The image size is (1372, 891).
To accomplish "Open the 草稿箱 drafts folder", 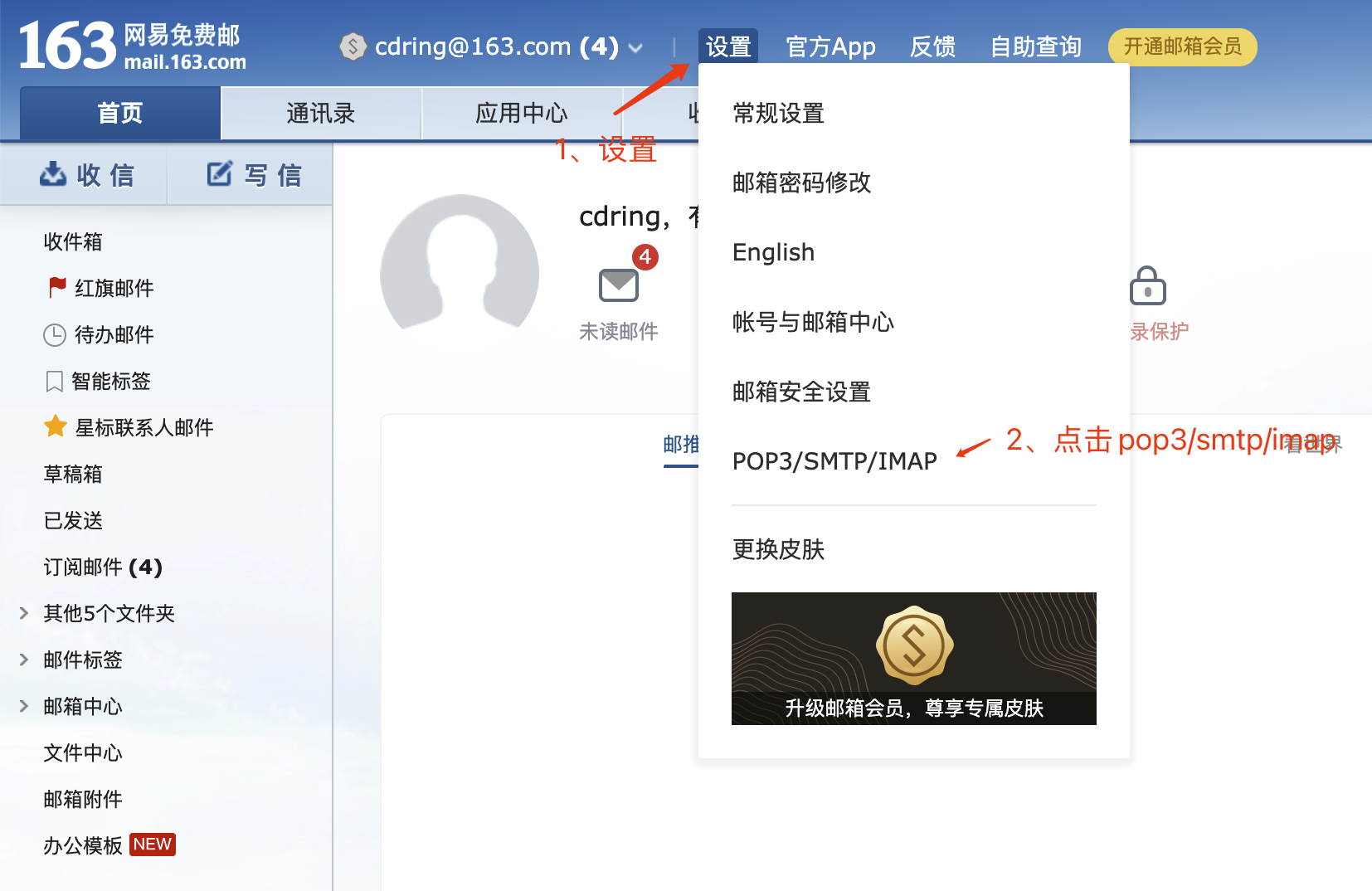I will click(x=73, y=474).
